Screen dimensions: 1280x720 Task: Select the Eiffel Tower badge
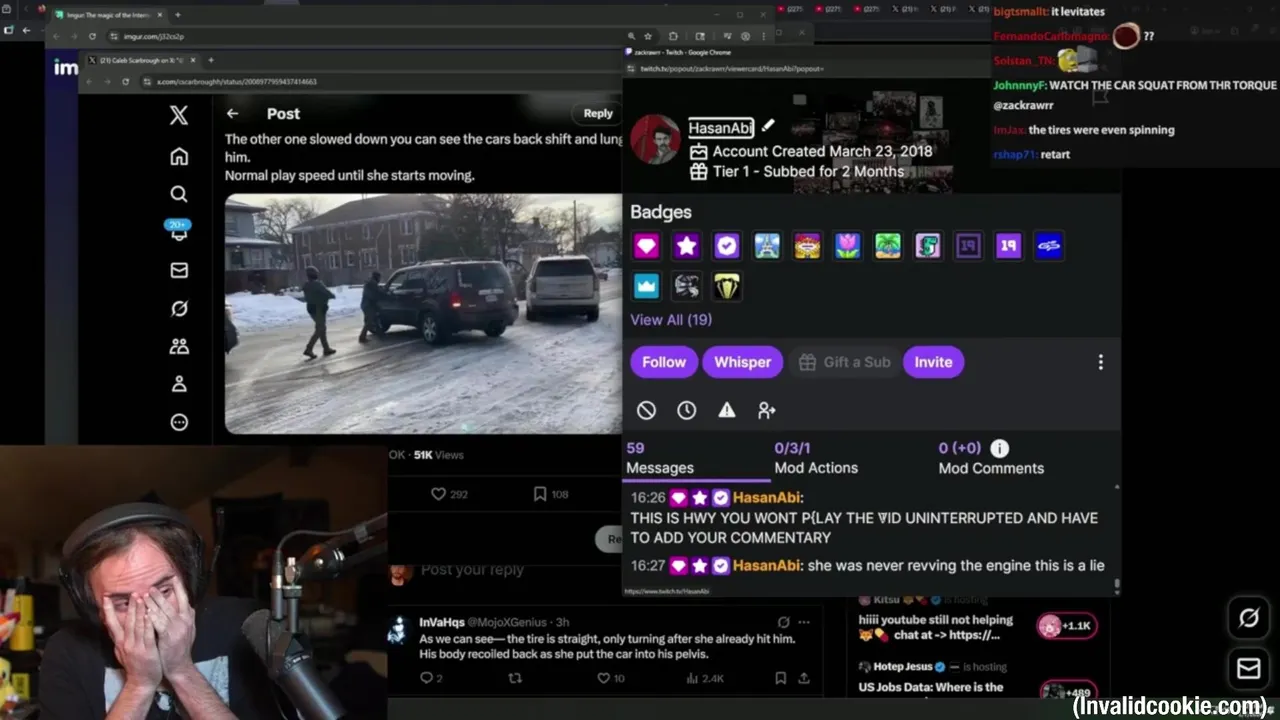click(x=767, y=246)
